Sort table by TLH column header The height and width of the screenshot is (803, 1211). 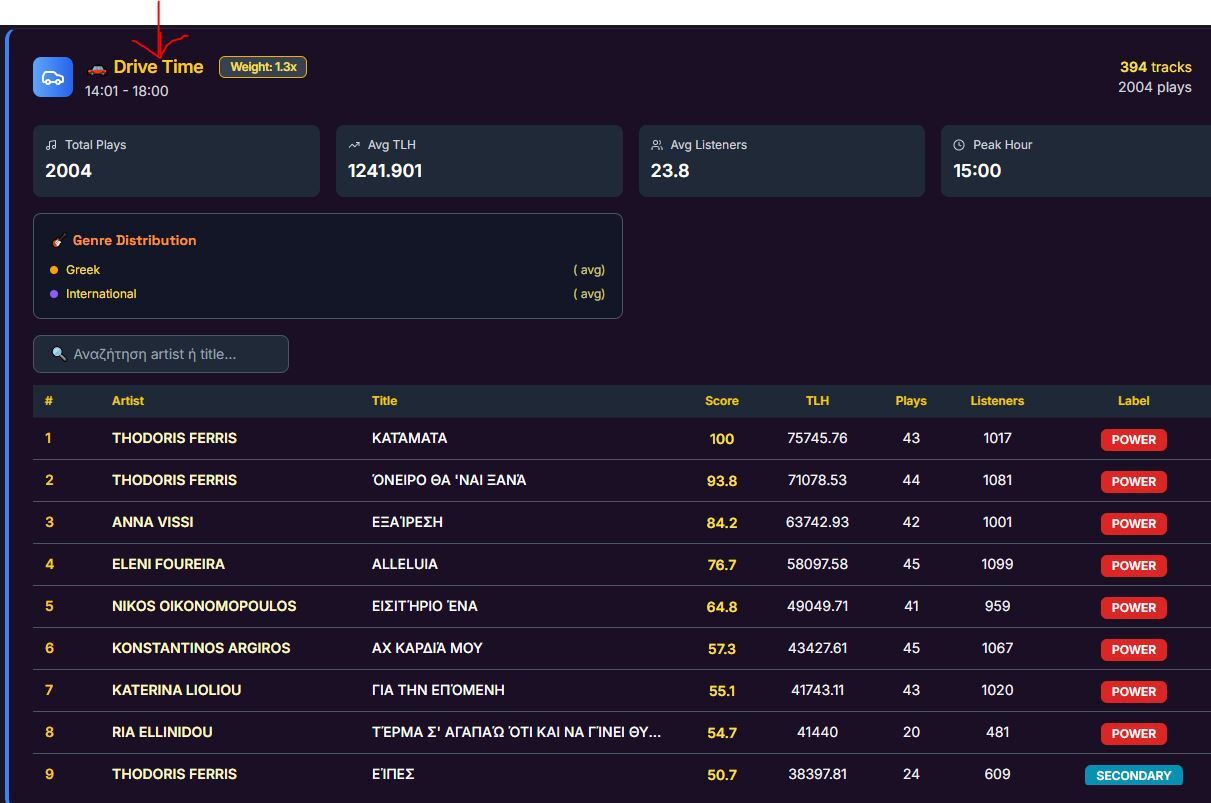(817, 401)
